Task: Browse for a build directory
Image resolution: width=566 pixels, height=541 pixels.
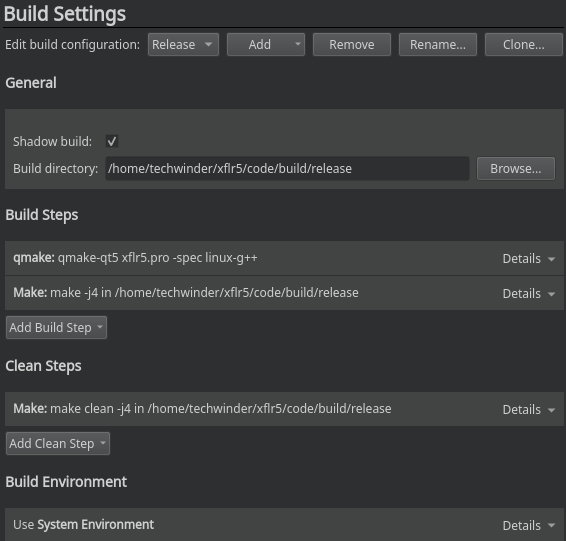Action: coord(515,169)
